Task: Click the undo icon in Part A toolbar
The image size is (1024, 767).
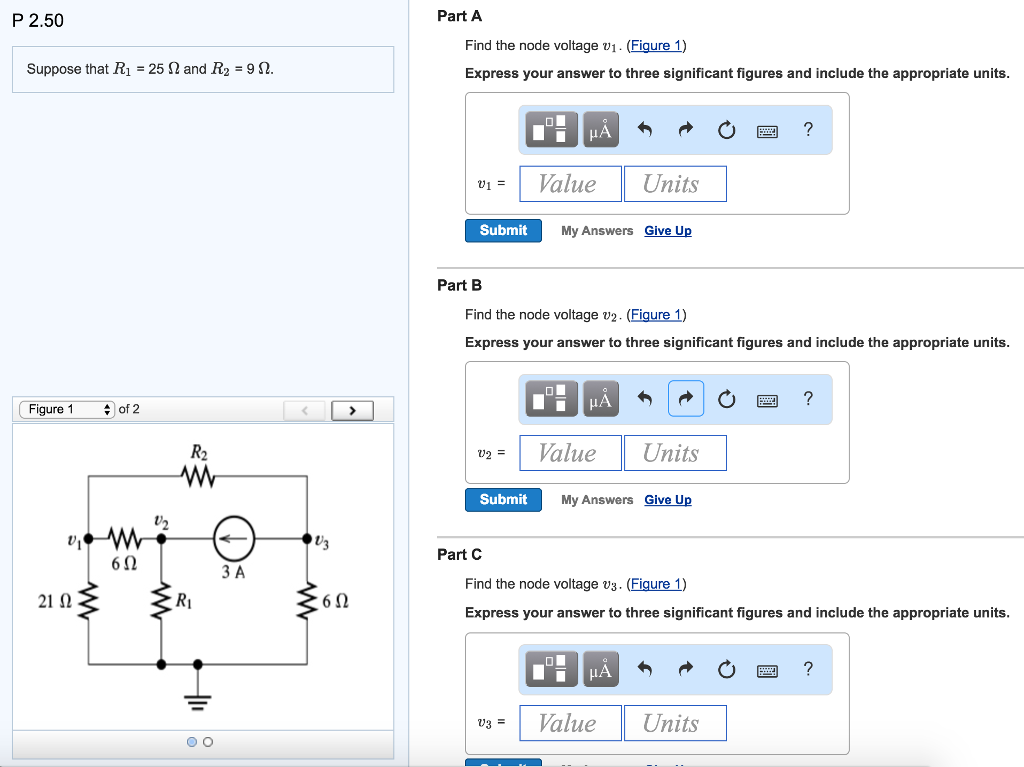Action: tap(645, 129)
